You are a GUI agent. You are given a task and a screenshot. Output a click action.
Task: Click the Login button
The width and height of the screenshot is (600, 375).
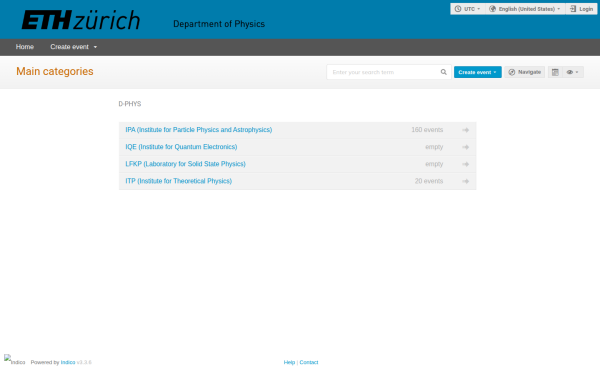tap(581, 9)
